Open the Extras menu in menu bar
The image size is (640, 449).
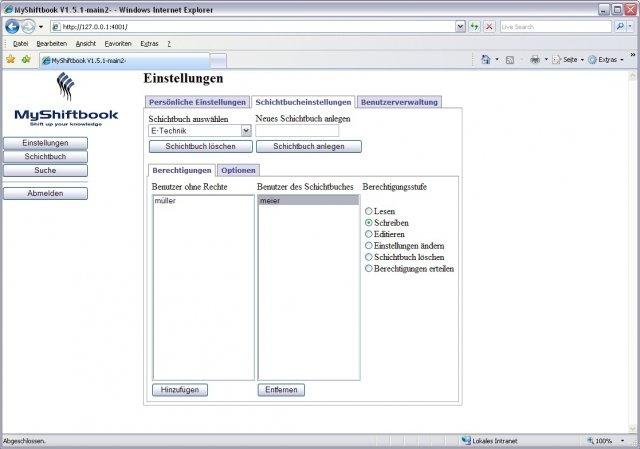coord(149,44)
